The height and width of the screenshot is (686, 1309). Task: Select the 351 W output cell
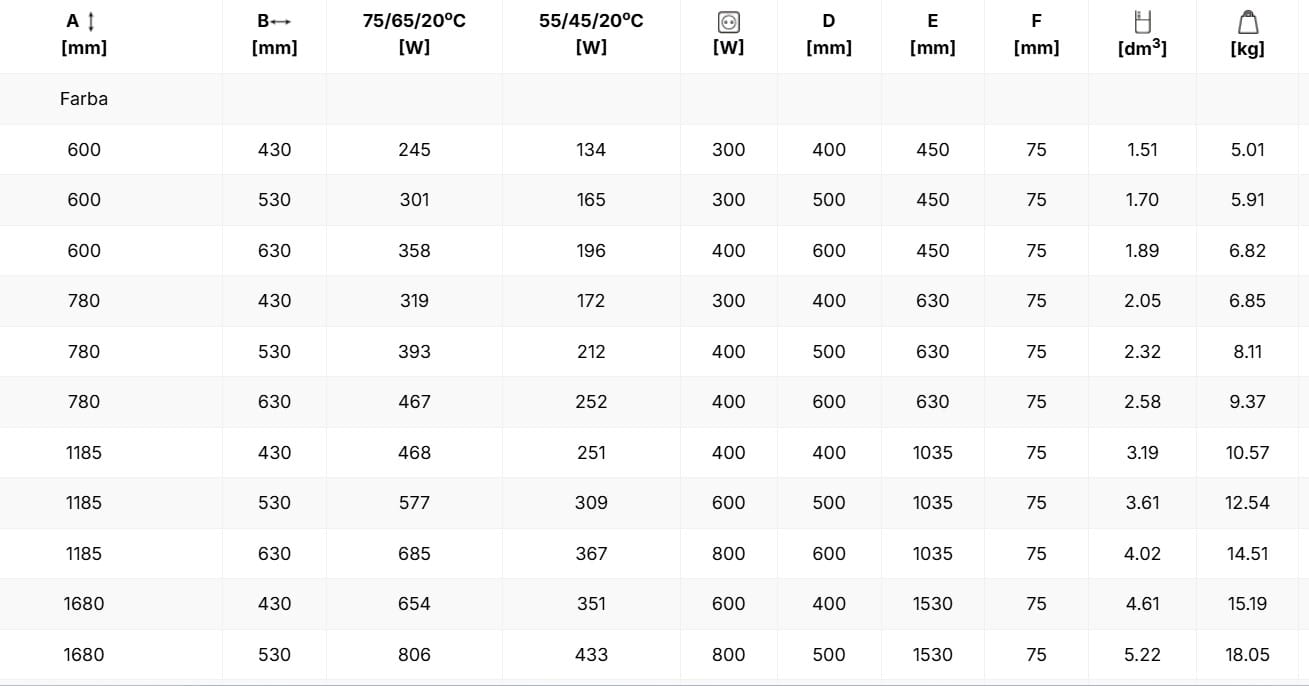coord(591,604)
